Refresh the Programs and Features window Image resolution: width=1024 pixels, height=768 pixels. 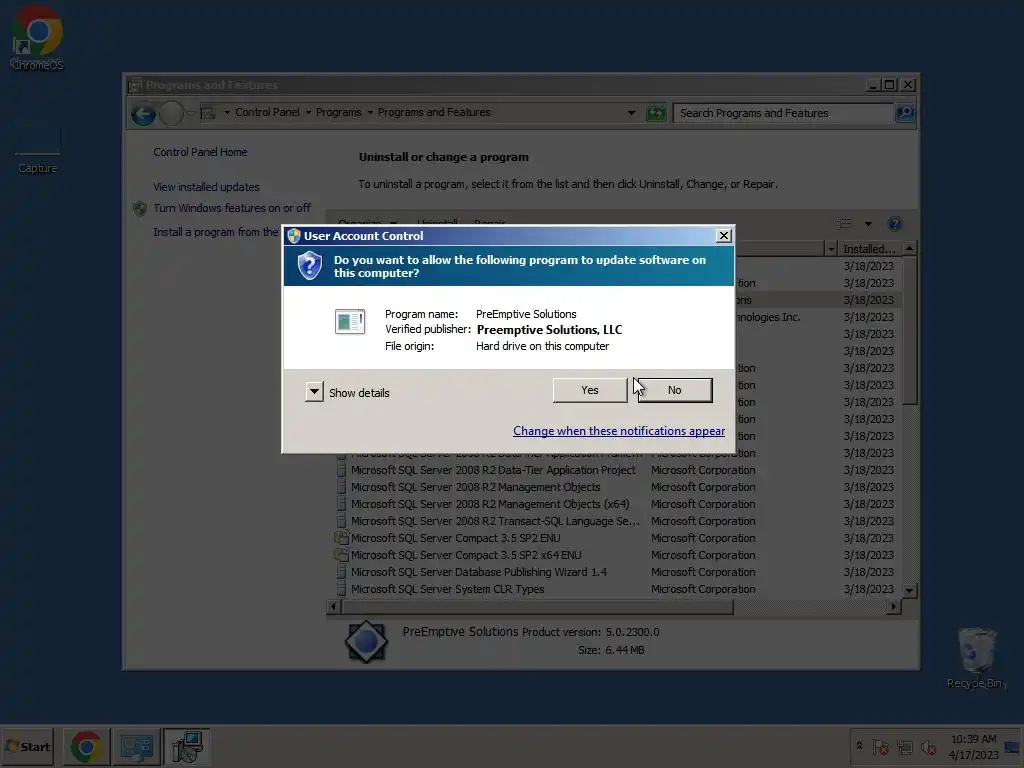coord(656,113)
